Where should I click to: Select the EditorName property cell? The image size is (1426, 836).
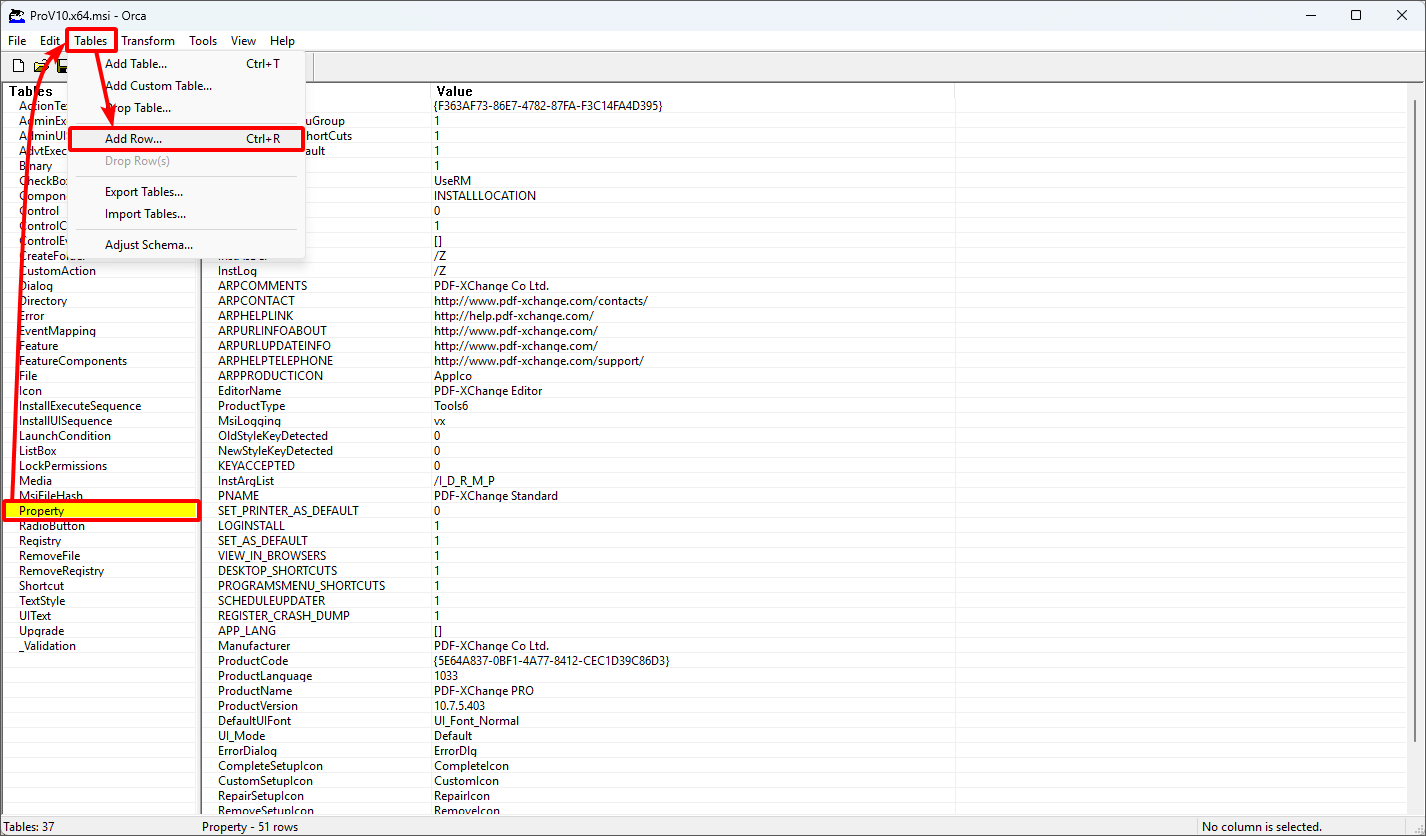tap(250, 391)
